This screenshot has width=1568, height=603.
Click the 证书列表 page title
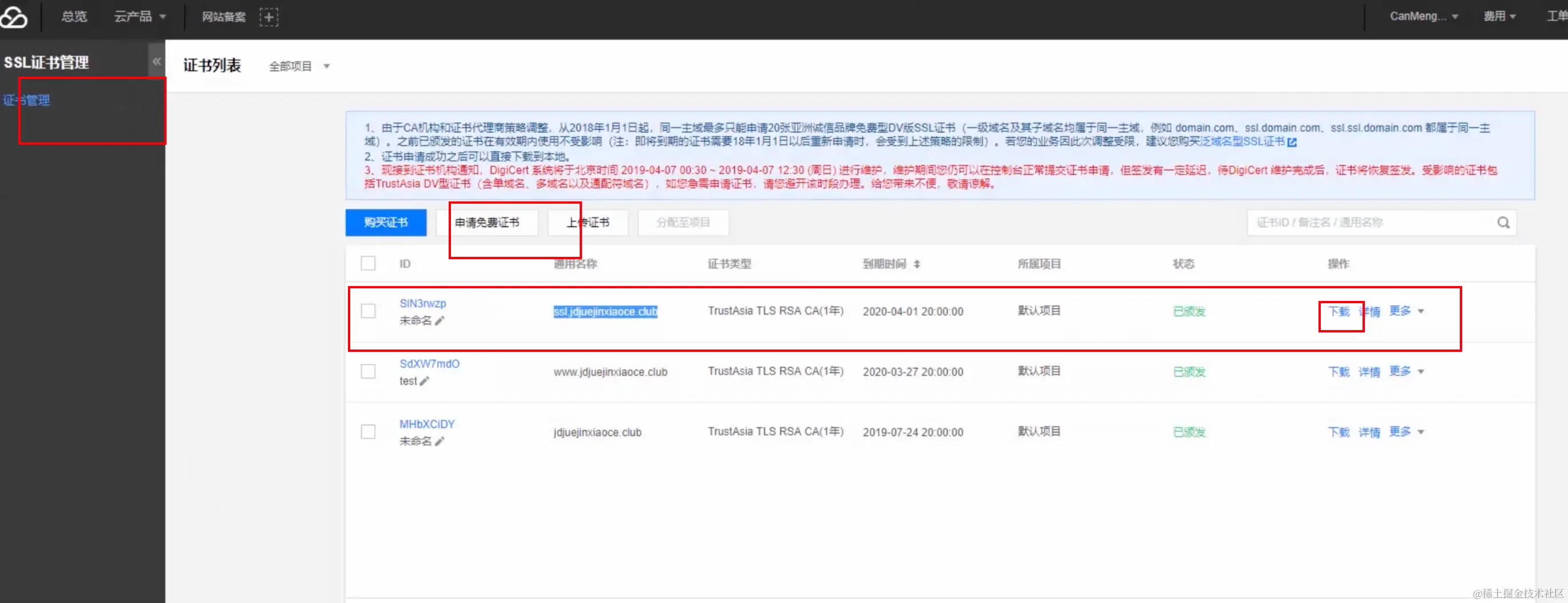click(x=212, y=65)
